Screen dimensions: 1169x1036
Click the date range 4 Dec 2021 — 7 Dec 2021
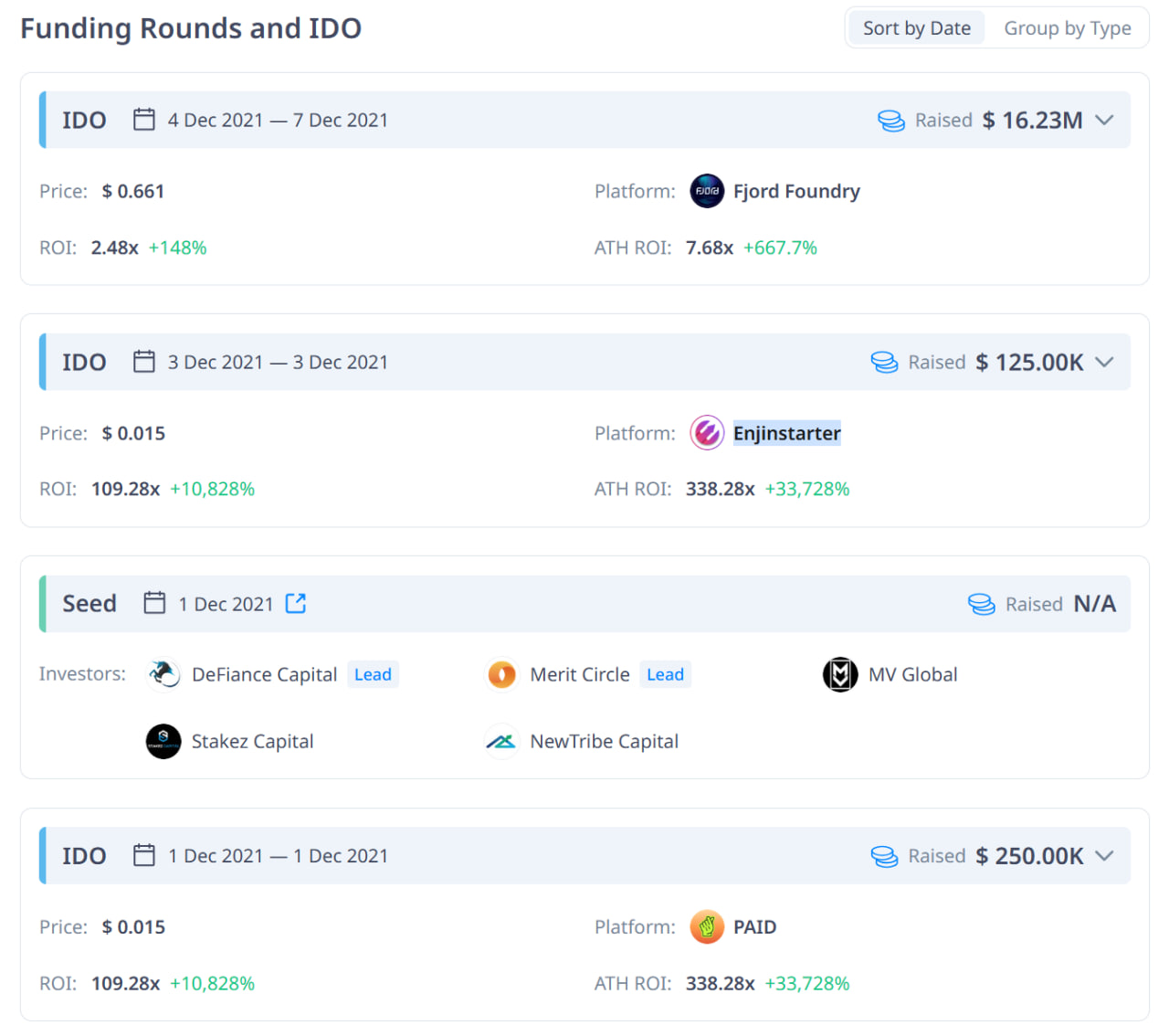(x=278, y=120)
